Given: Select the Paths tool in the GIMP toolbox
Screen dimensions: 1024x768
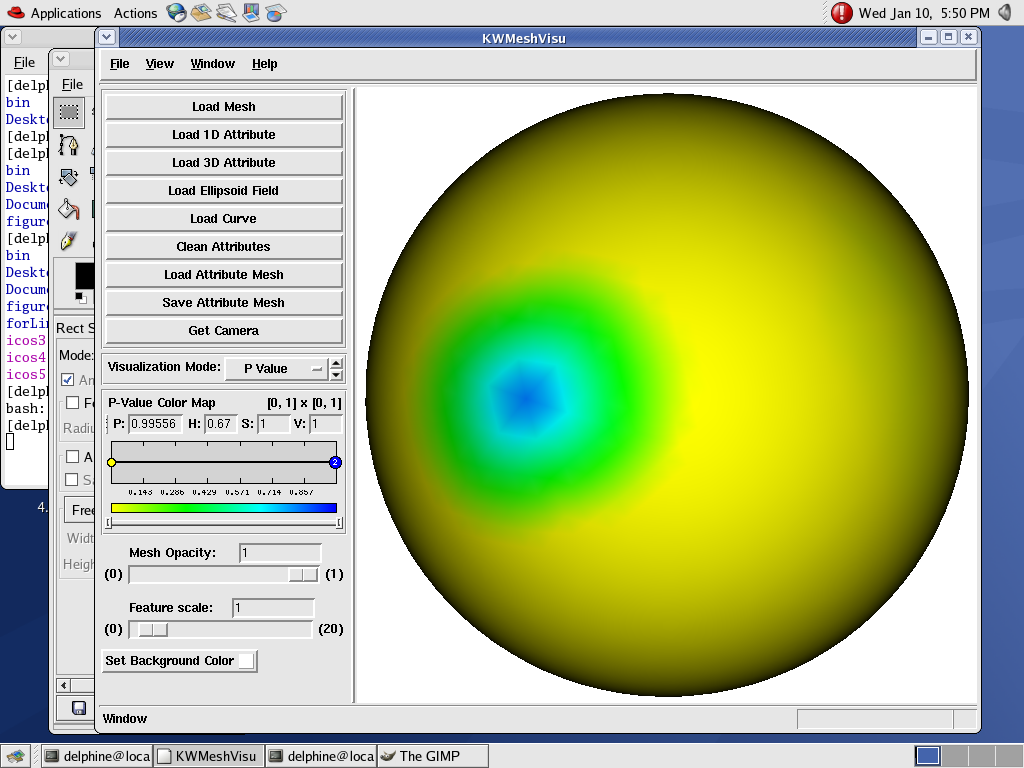Looking at the screenshot, I should pos(68,145).
